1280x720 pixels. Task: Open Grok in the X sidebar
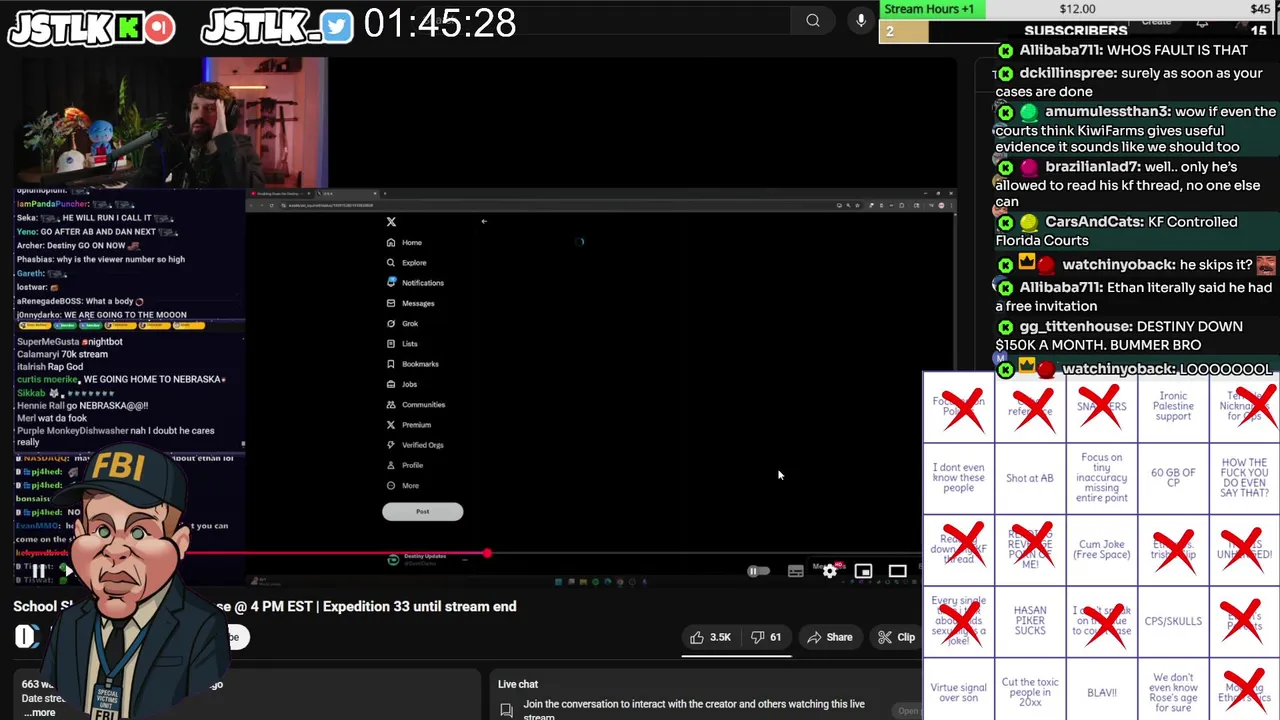402,324
